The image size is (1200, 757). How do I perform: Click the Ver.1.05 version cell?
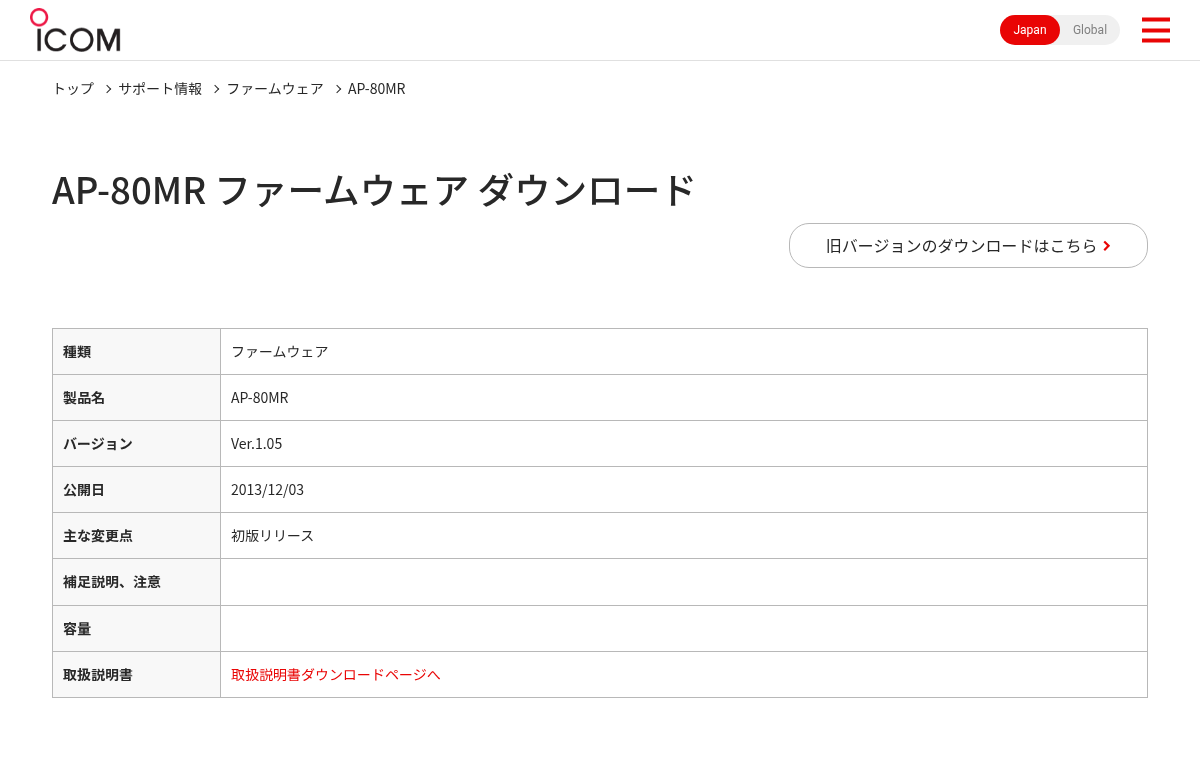pos(684,443)
